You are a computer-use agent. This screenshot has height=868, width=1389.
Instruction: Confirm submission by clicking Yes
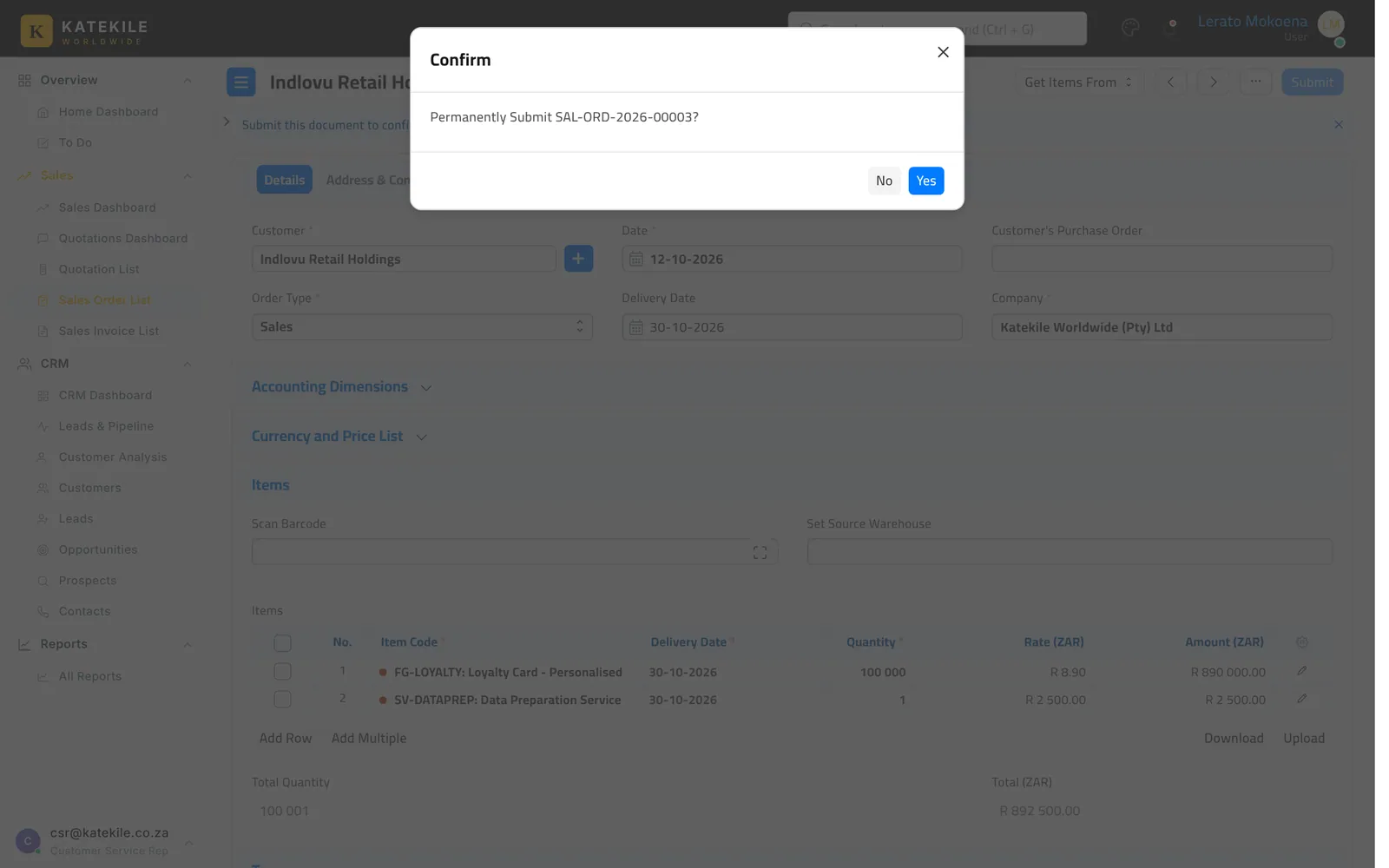tap(925, 181)
